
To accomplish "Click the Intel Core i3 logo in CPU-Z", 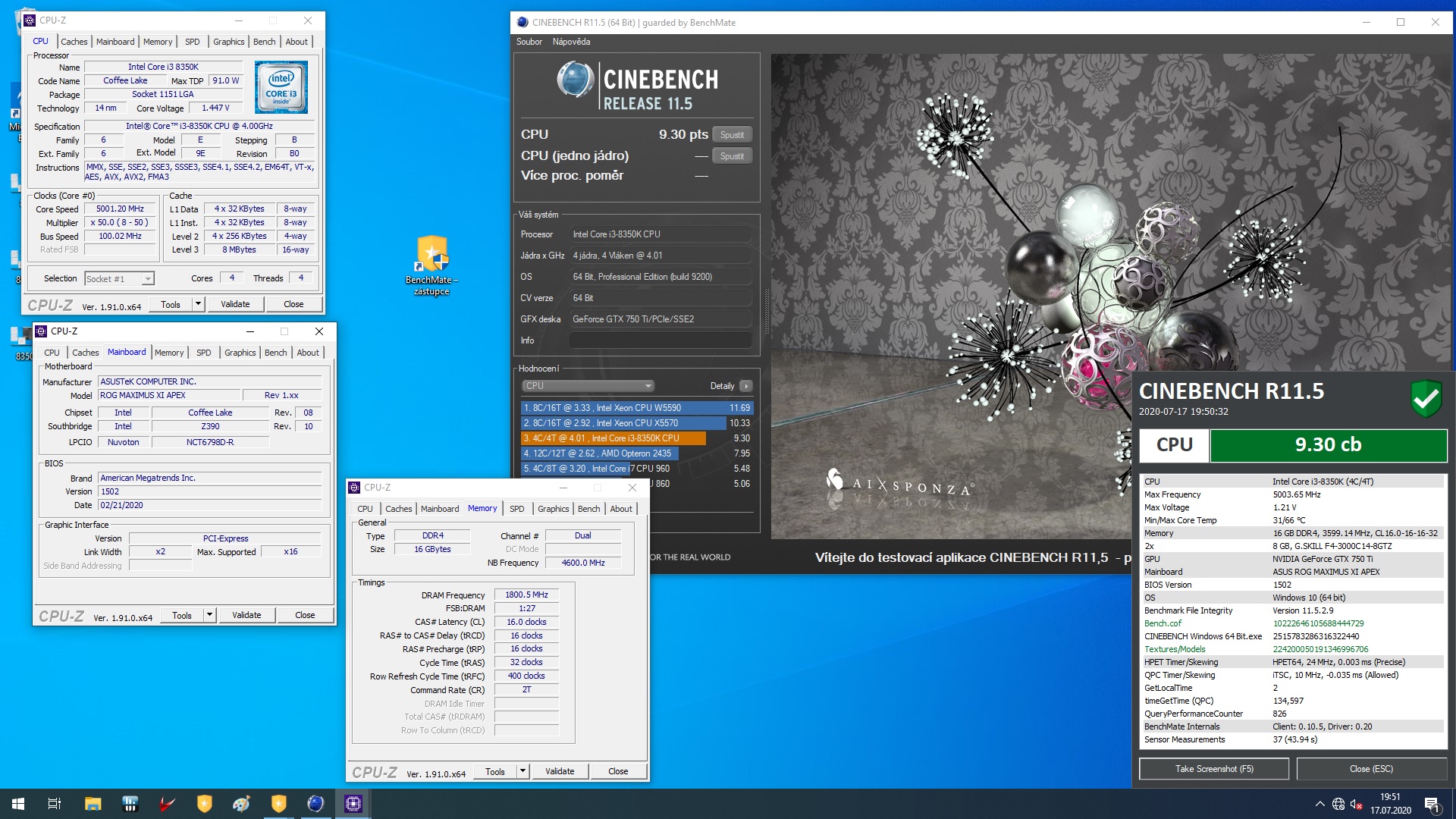I will point(281,88).
